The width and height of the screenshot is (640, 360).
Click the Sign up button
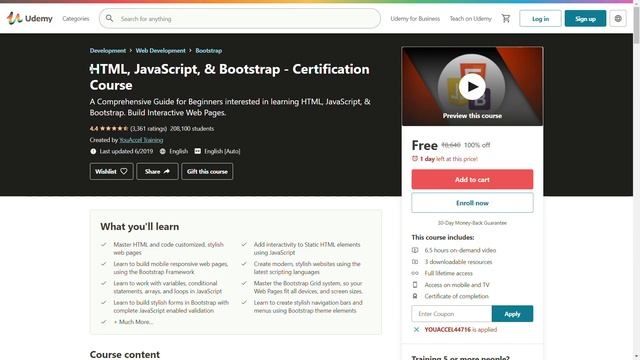tap(585, 19)
